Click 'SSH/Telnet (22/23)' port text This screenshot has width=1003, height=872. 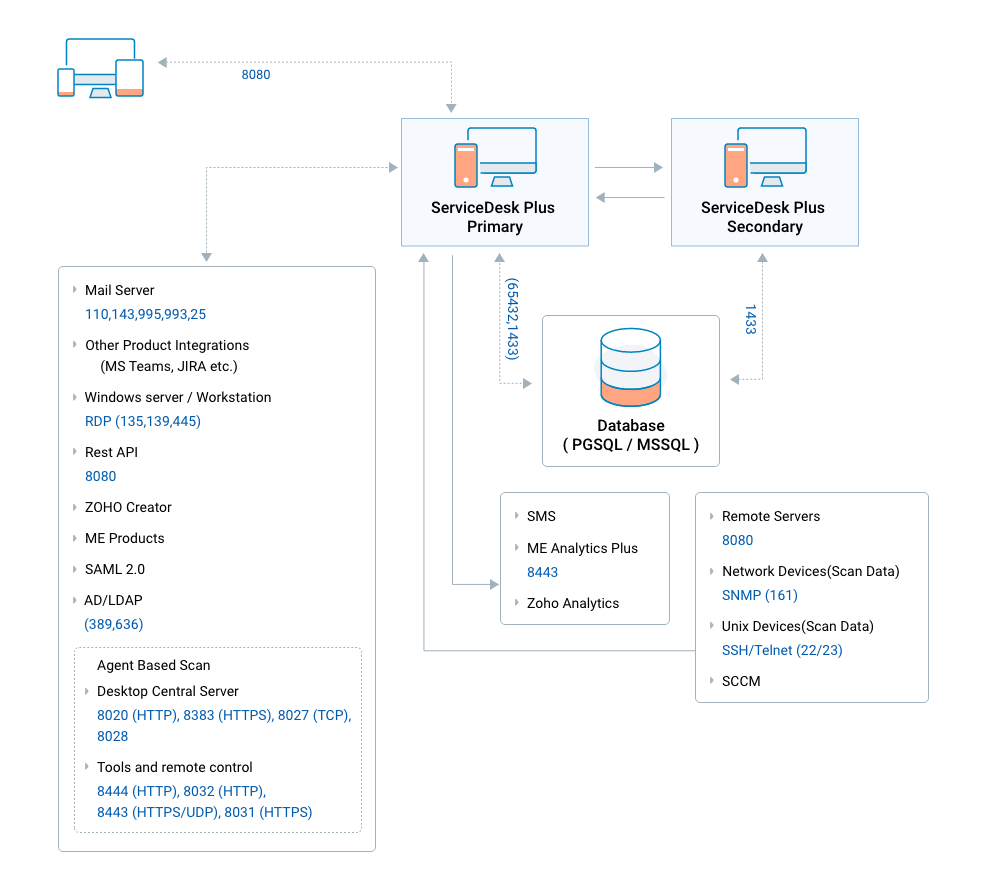tap(782, 651)
